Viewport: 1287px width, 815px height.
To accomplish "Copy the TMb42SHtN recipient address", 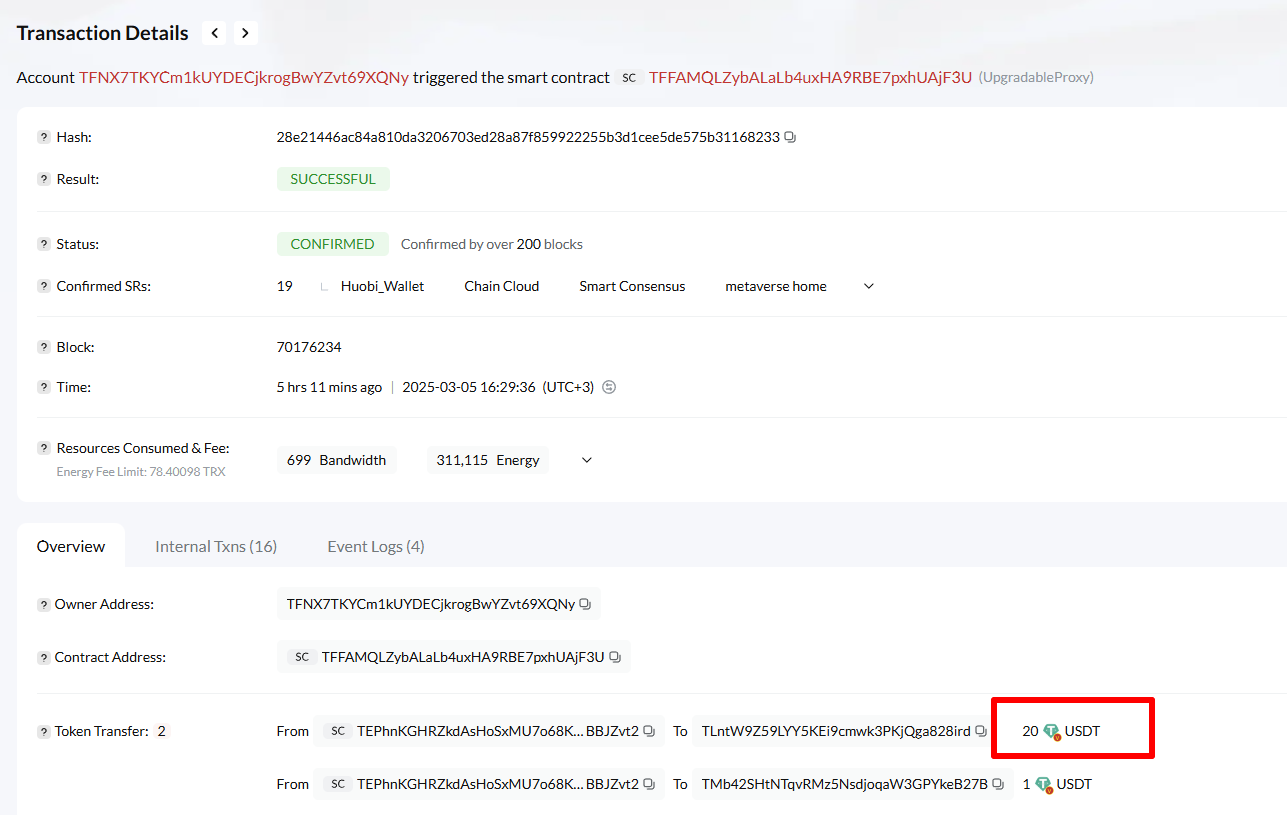I will (x=998, y=784).
